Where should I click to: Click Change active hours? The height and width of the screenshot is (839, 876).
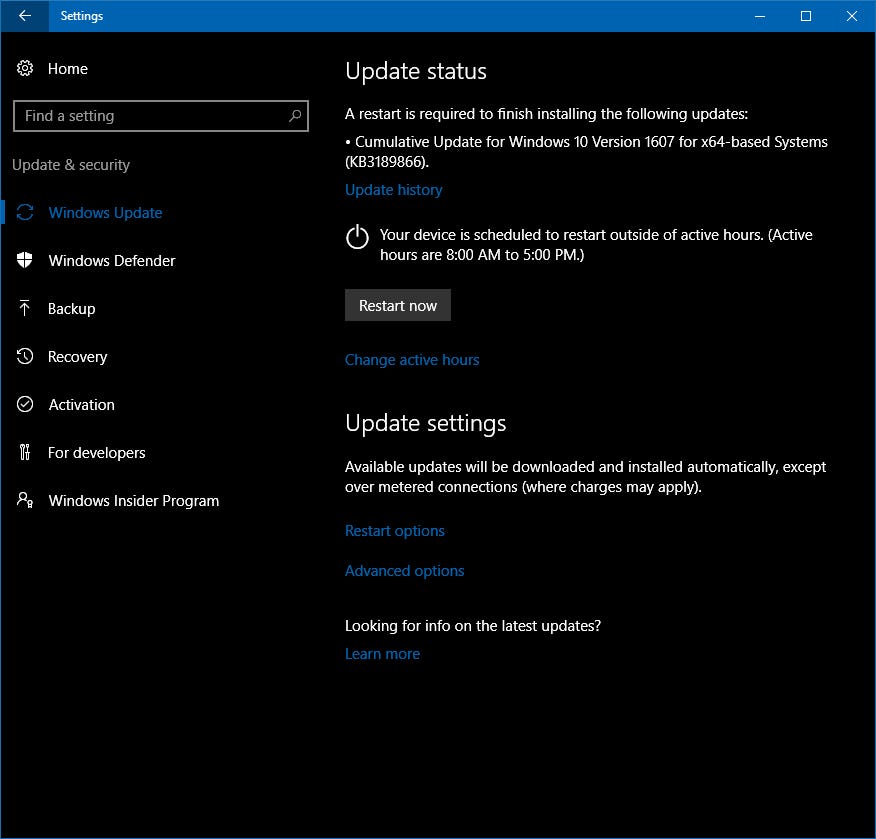[x=412, y=359]
